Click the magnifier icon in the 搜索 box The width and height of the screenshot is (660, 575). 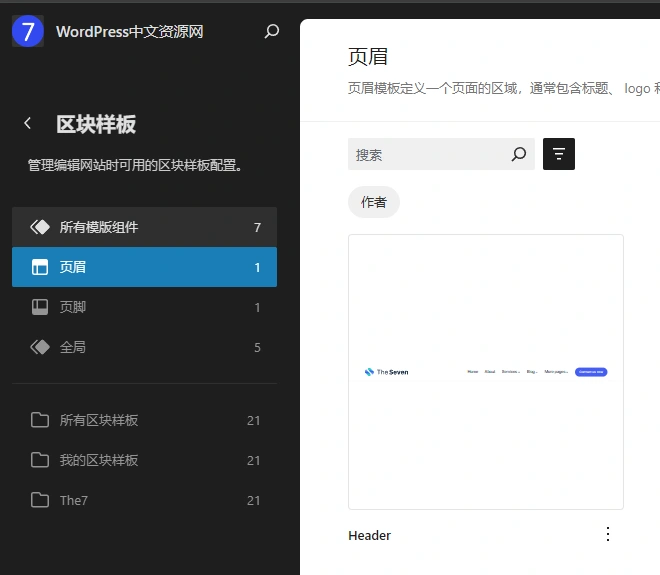click(x=519, y=154)
